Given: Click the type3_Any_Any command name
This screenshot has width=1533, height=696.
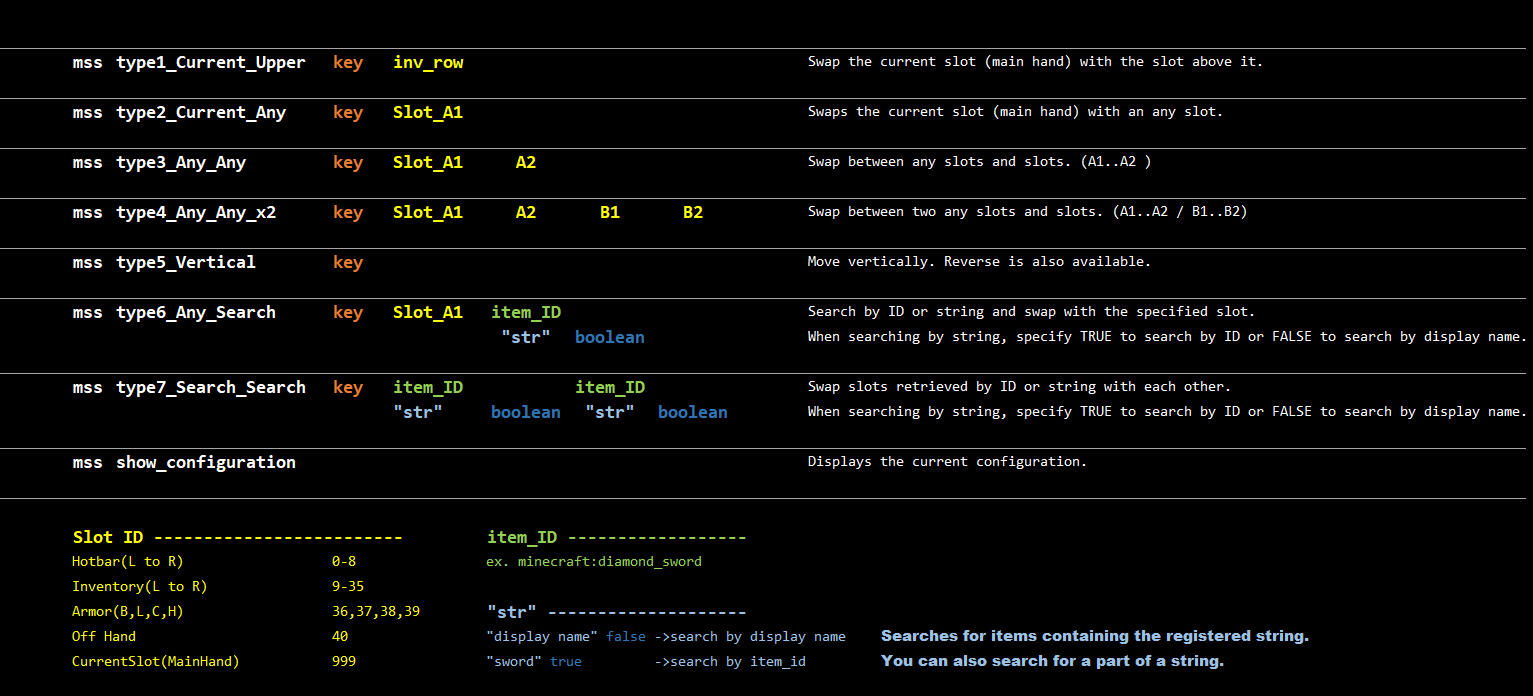Looking at the screenshot, I should tap(180, 162).
